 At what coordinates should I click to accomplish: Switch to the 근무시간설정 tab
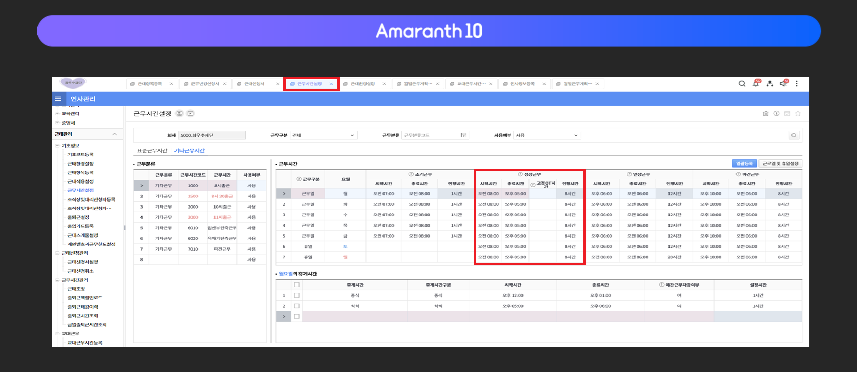pyautogui.click(x=312, y=84)
